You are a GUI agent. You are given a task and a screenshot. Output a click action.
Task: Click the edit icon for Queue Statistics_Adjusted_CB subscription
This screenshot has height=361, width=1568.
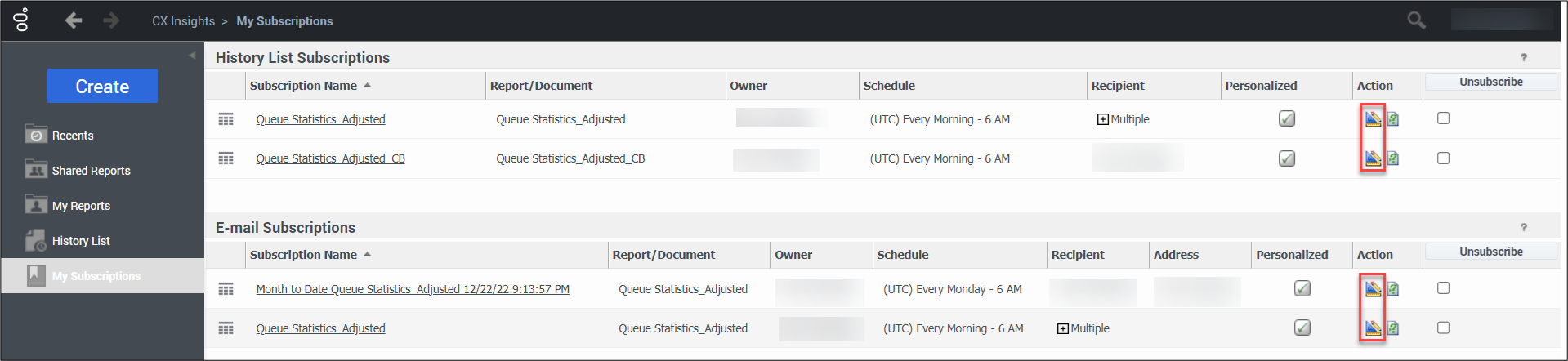tap(1373, 158)
